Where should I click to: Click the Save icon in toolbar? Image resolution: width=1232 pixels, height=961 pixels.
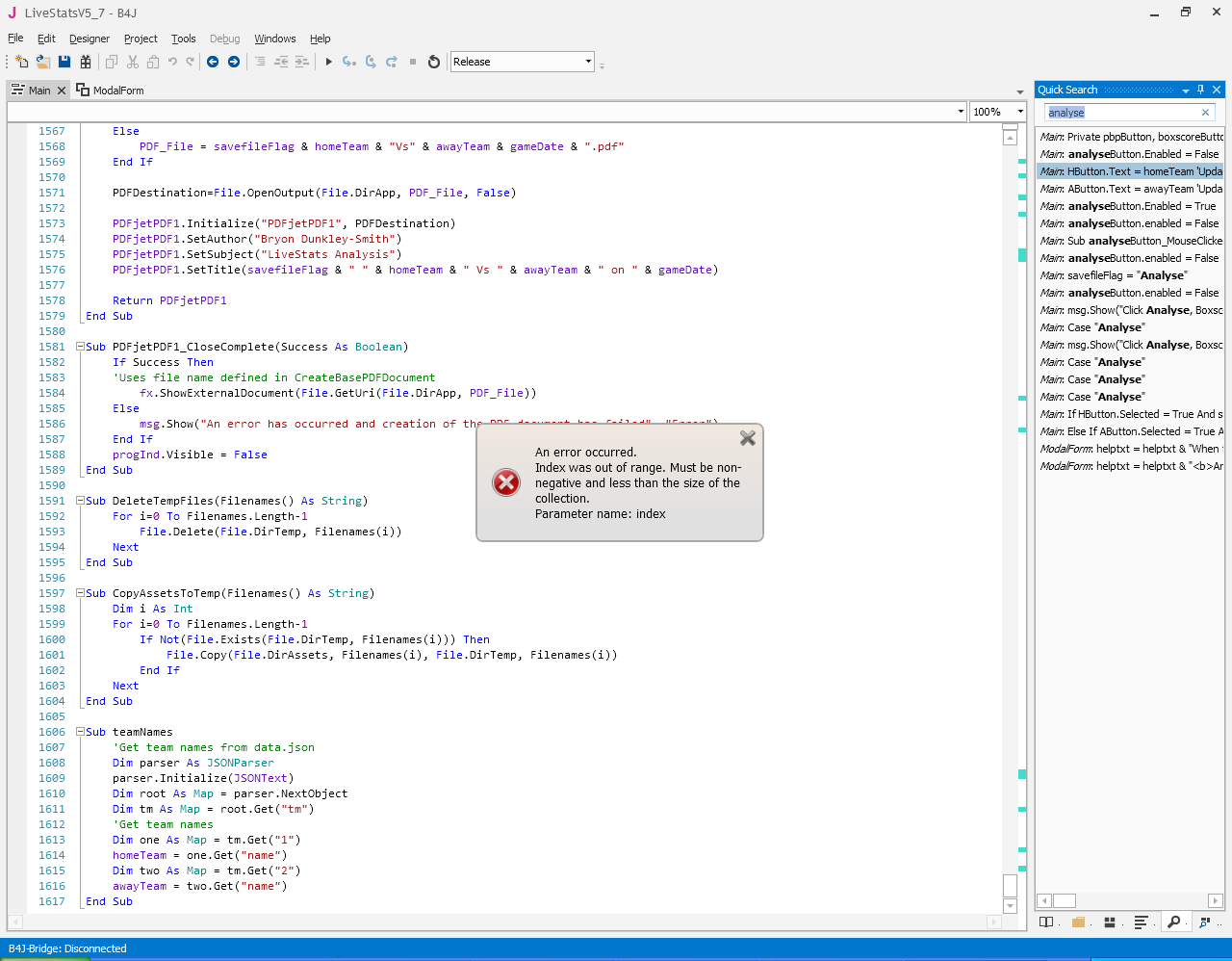click(x=64, y=62)
